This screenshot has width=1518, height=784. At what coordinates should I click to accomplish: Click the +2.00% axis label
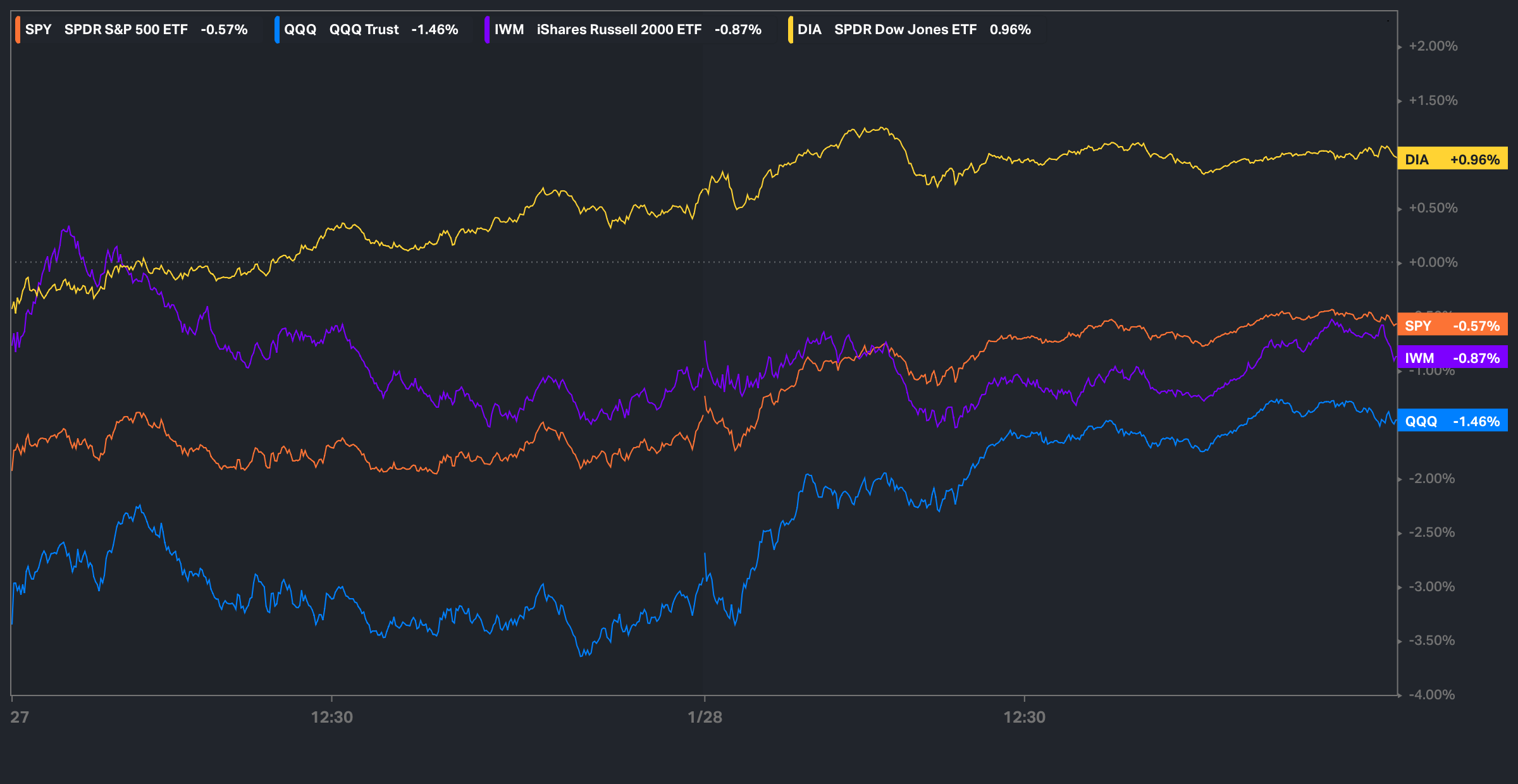[x=1433, y=46]
